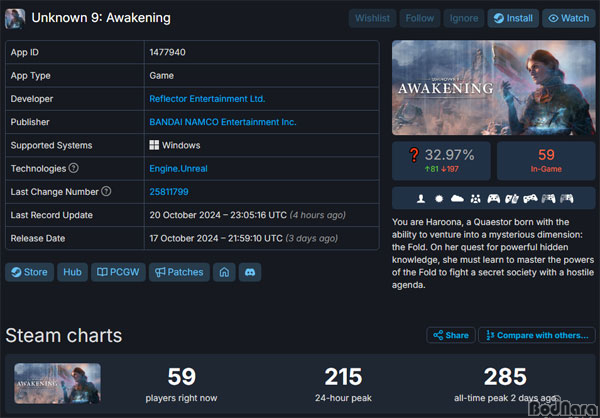This screenshot has width=600, height=418.
Task: Click the 59 In-Game counter box
Action: click(x=546, y=161)
